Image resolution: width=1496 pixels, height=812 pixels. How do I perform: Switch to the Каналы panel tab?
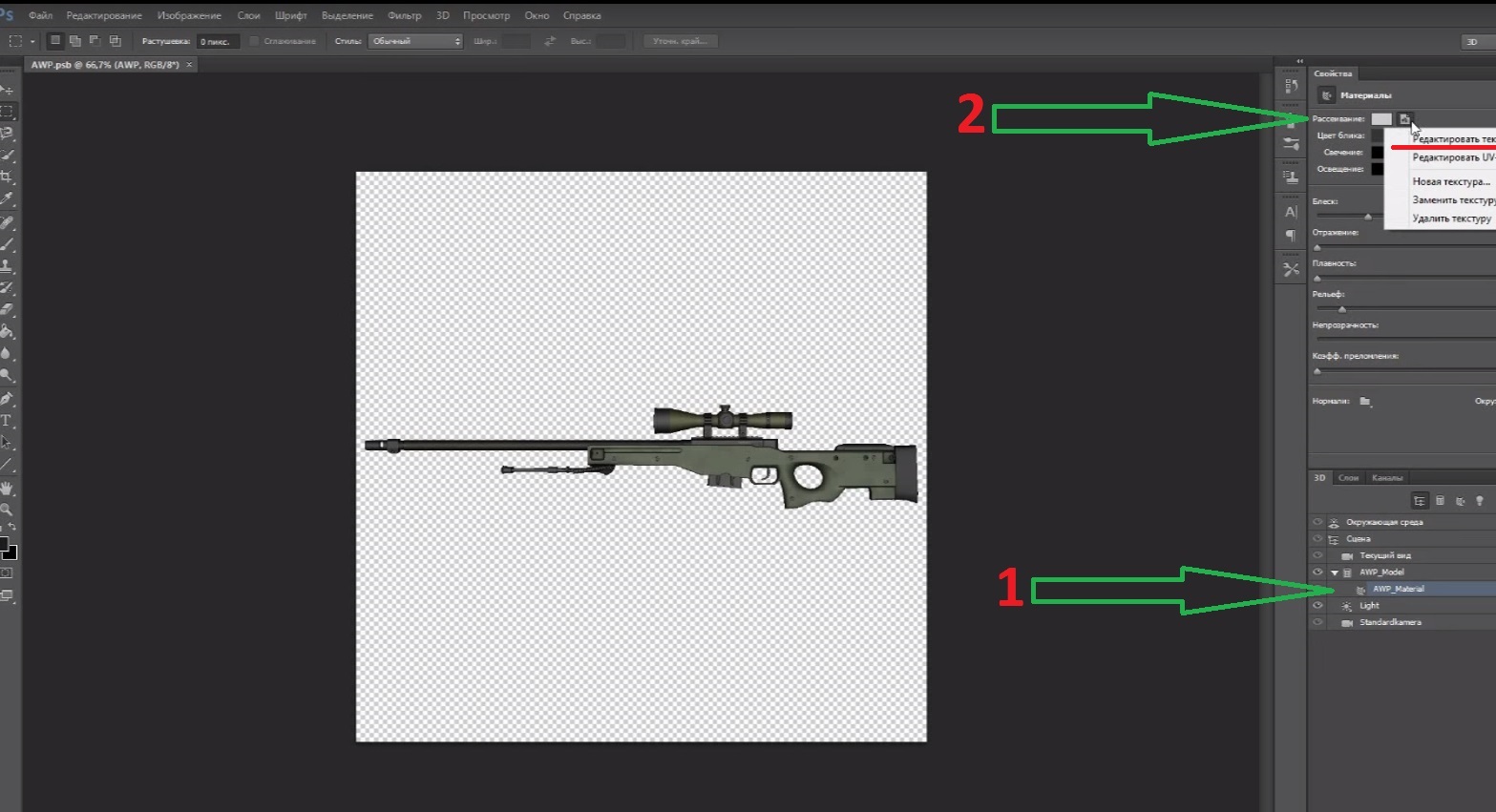[1386, 478]
